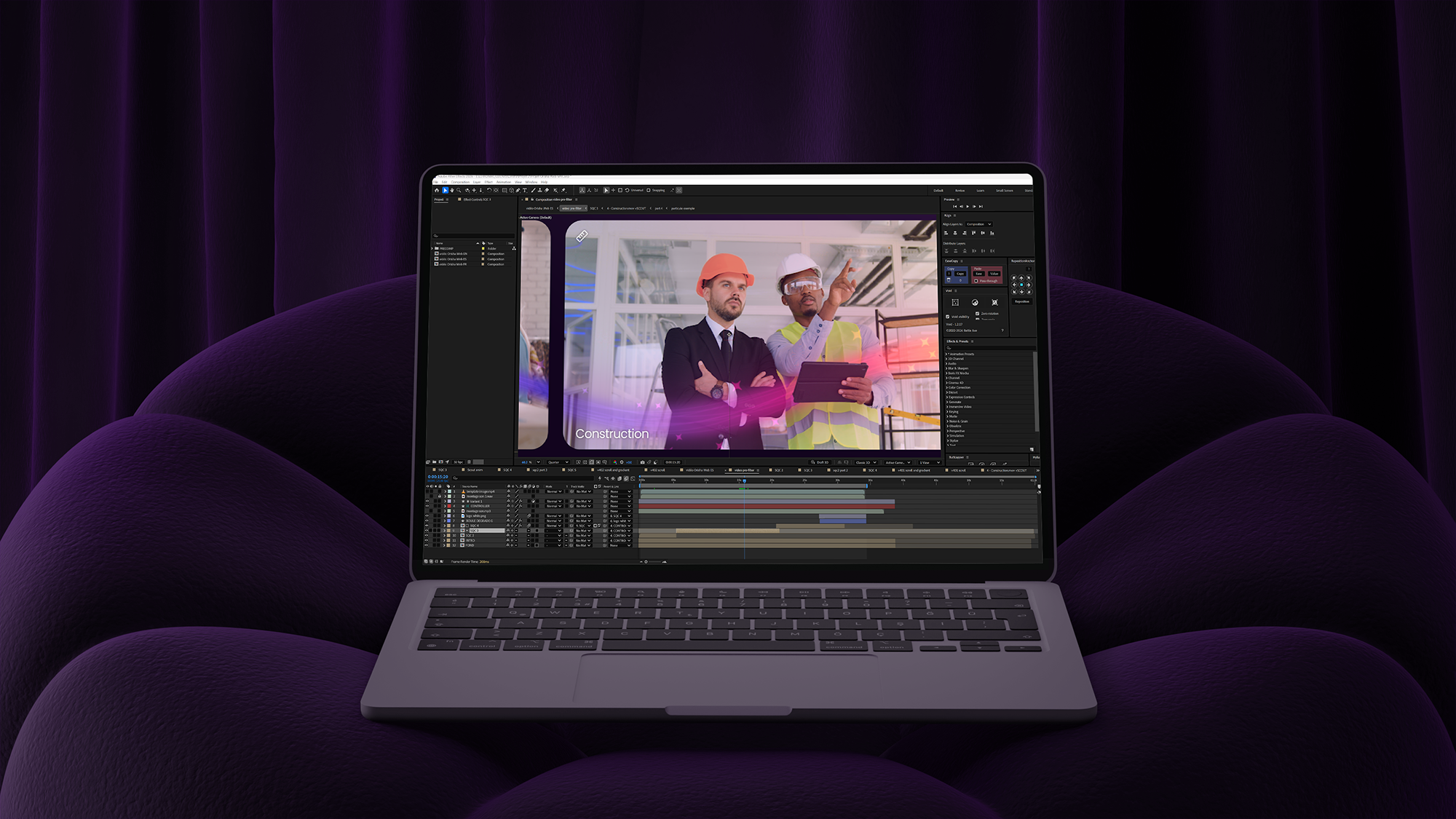Screen dimensions: 1456x819
Task: Toggle Draft 3D below the viewer
Action: (820, 462)
